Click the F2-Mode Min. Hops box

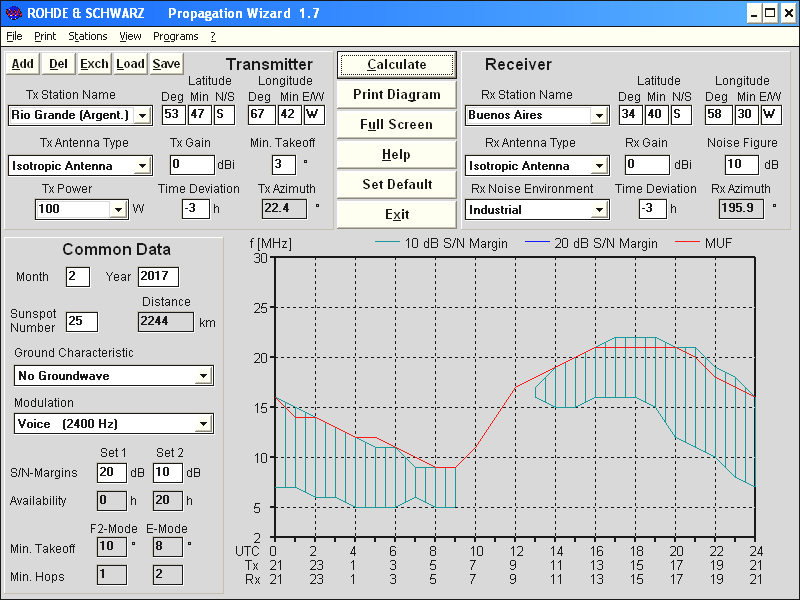(112, 575)
